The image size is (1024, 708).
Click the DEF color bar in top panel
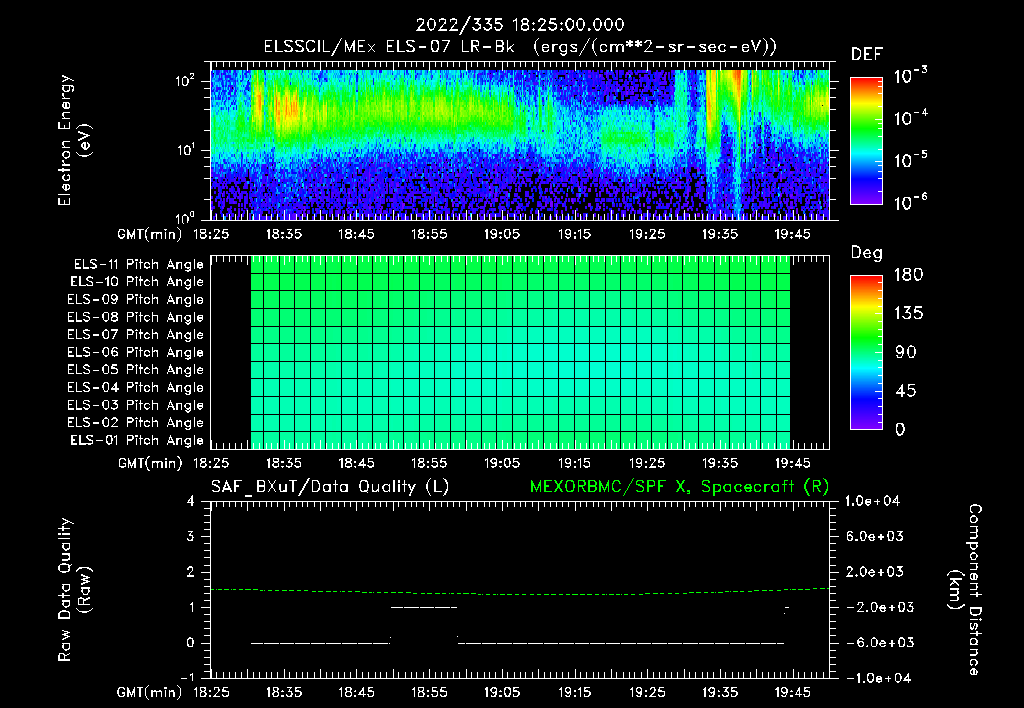click(866, 140)
